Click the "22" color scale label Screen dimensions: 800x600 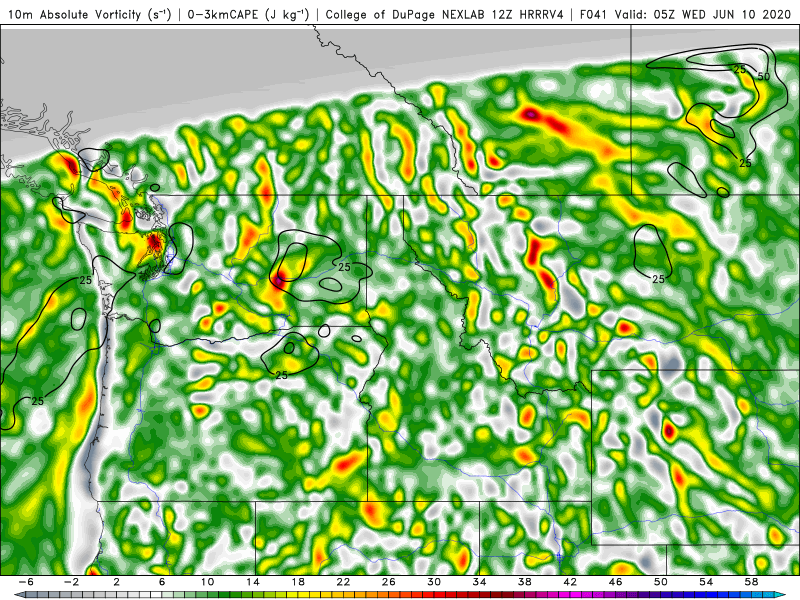pyautogui.click(x=343, y=582)
